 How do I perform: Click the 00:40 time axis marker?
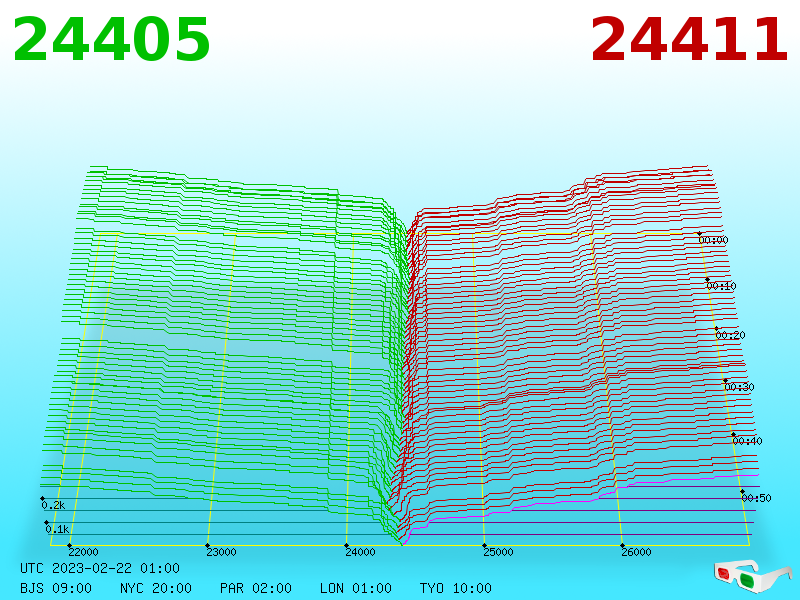pos(747,441)
